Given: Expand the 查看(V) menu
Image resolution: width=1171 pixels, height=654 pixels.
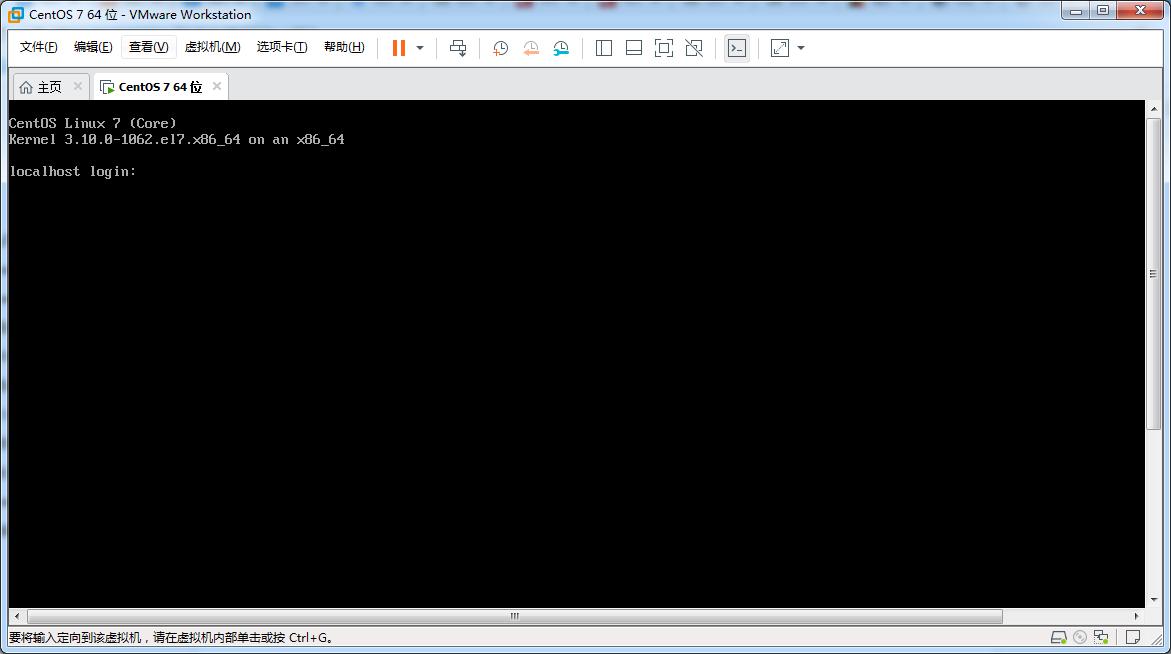Looking at the screenshot, I should pos(148,46).
